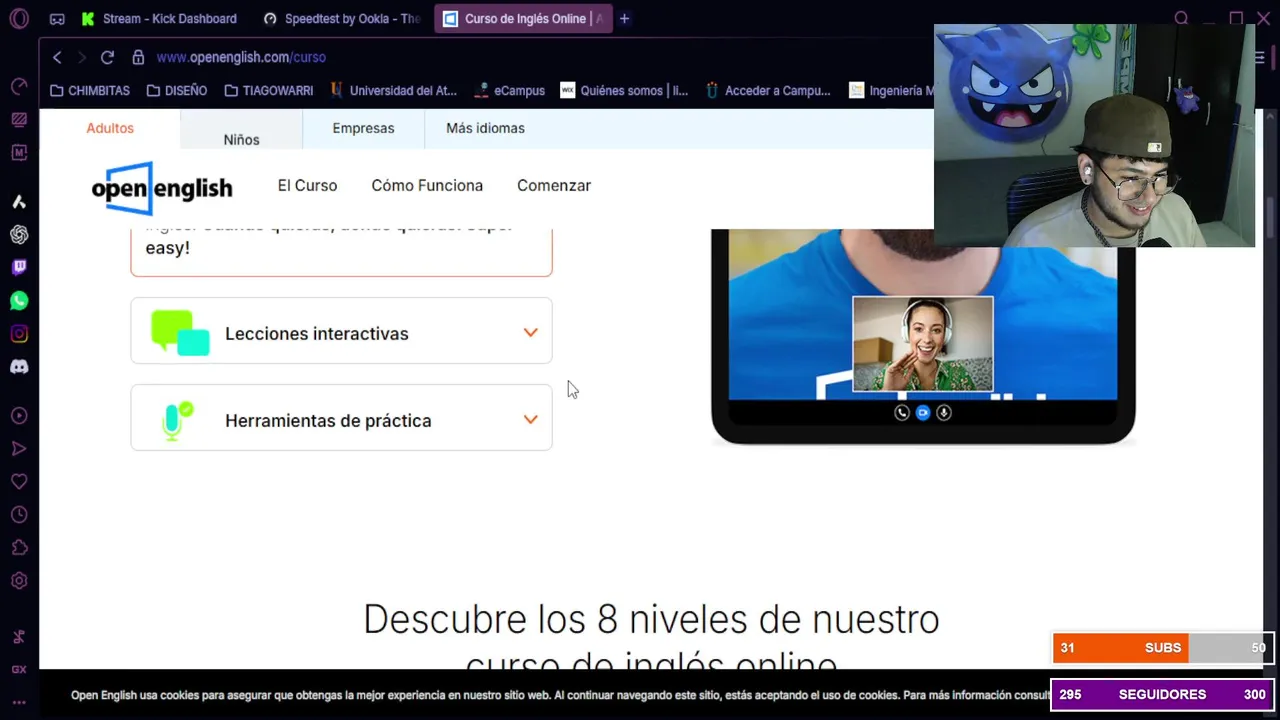This screenshot has height=720, width=1280.
Task: Click microphone icon on tablet mockup
Action: point(944,413)
